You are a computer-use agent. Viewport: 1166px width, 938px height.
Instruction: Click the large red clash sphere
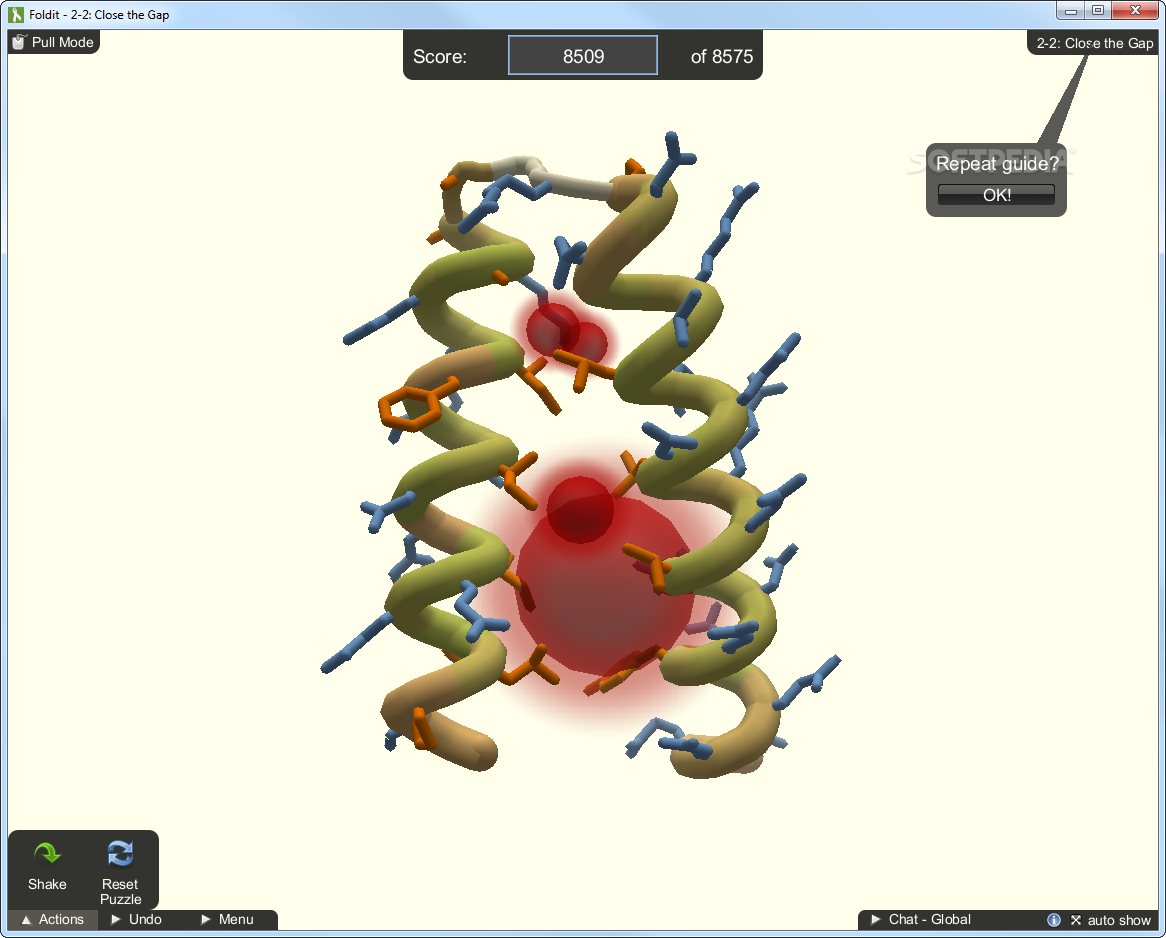click(x=603, y=588)
